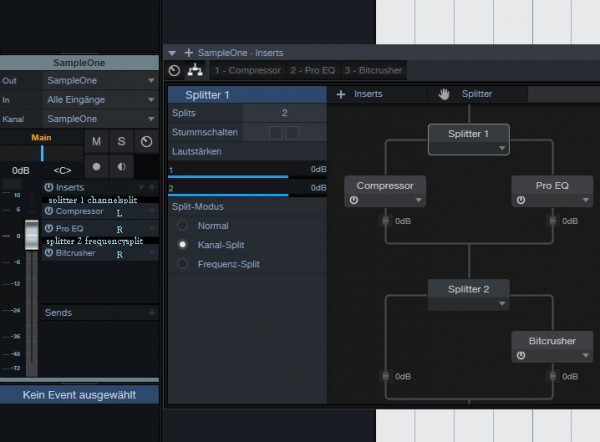The height and width of the screenshot is (442, 600).
Task: Click the channel volume fader handle
Action: (32, 235)
